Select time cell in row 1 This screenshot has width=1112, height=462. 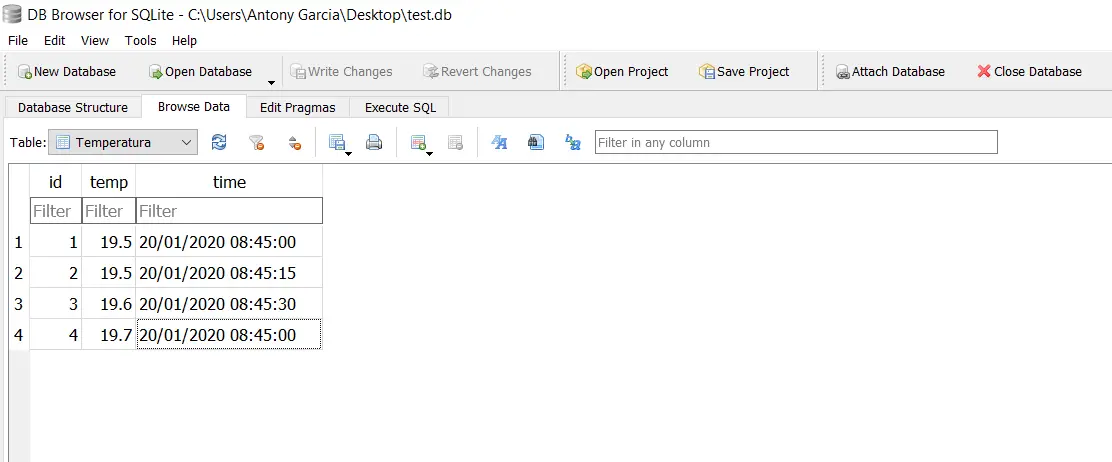[x=229, y=243]
